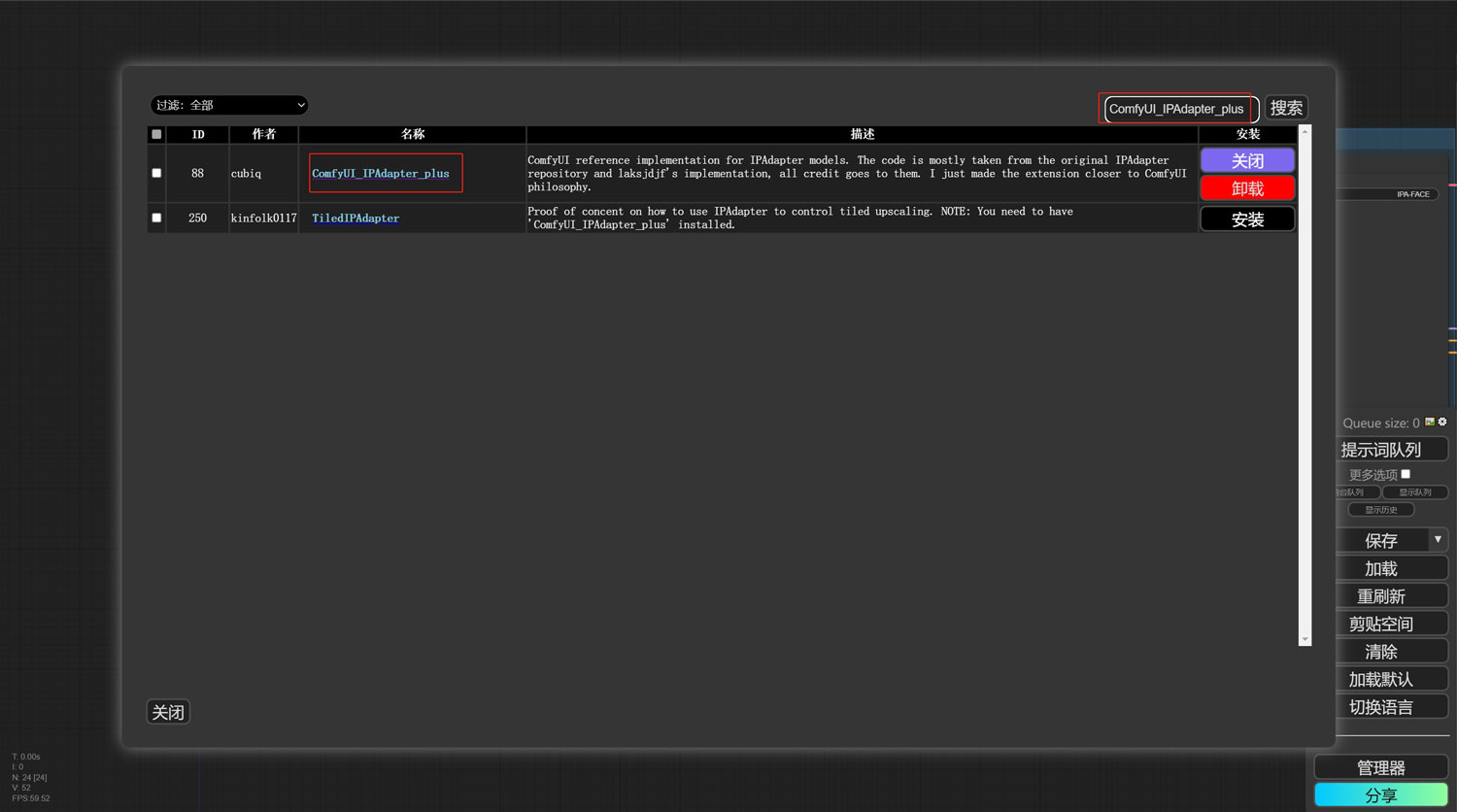
Task: Click the 切换语言 switch language button
Action: click(x=1381, y=707)
